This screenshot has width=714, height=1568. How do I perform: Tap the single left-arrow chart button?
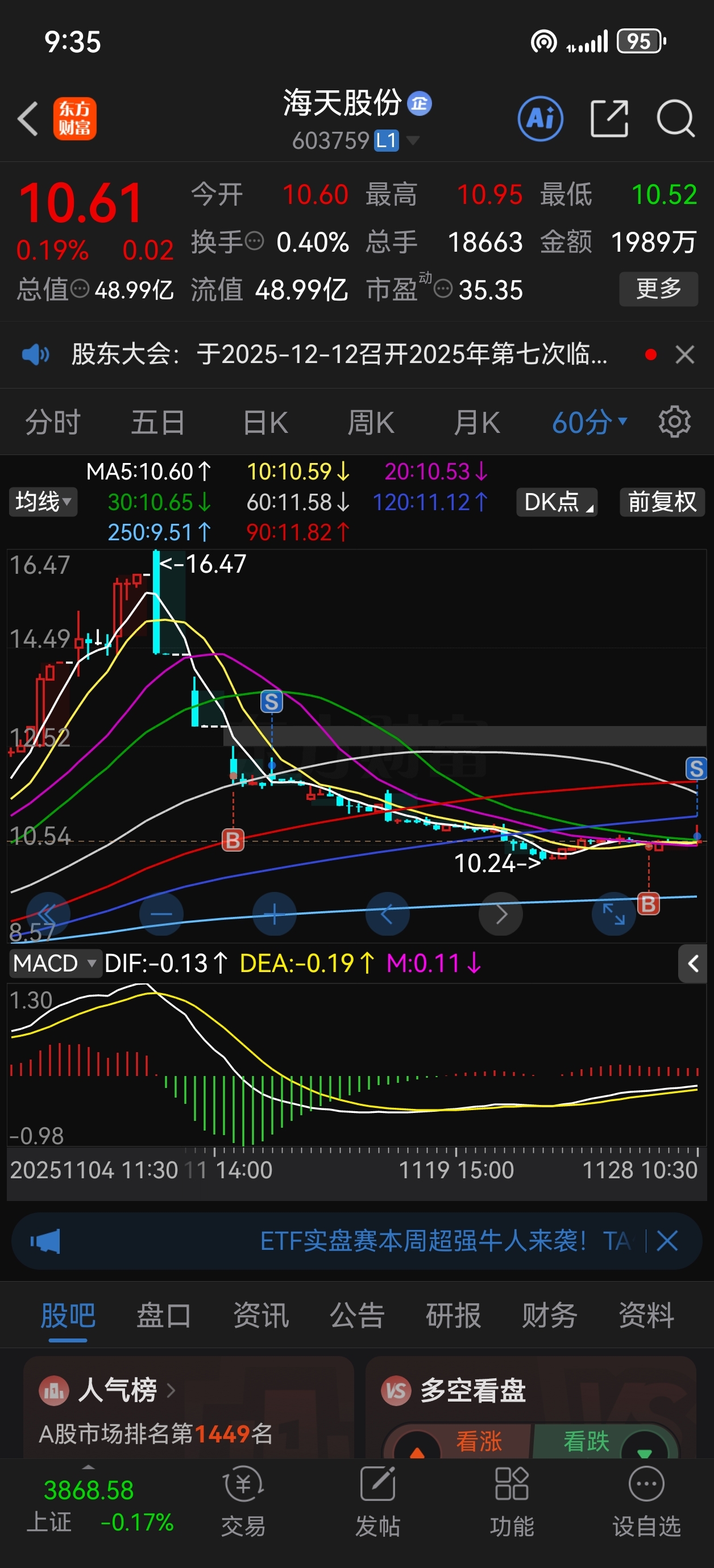coord(388,914)
